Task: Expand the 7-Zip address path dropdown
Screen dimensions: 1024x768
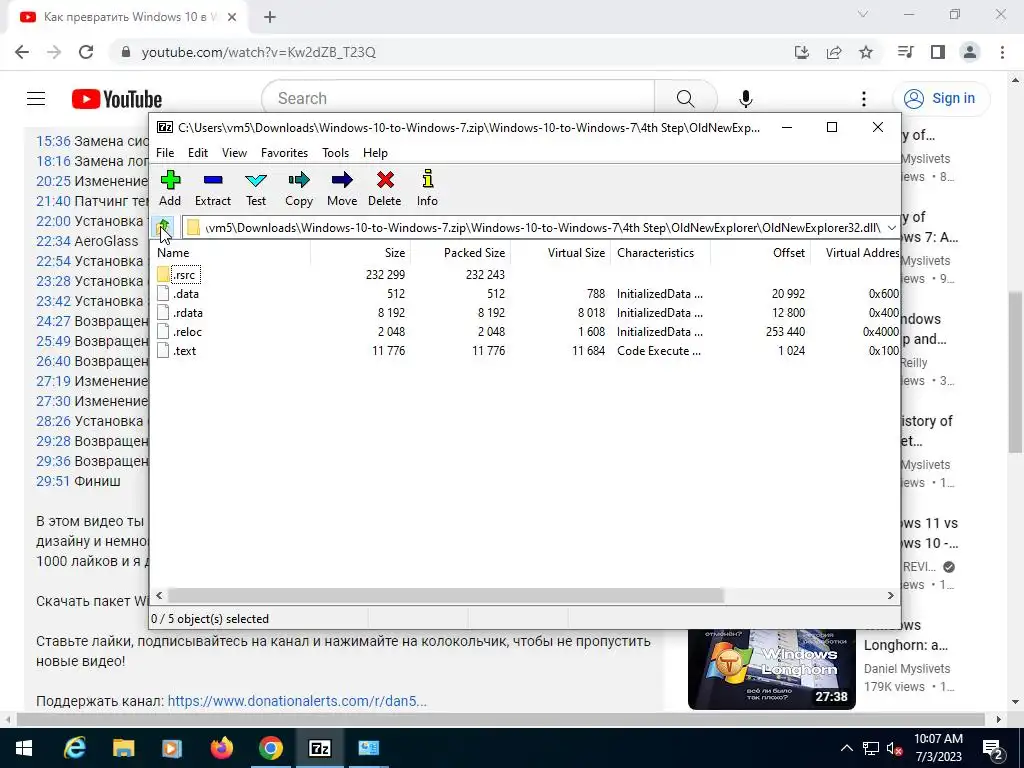Action: [891, 227]
